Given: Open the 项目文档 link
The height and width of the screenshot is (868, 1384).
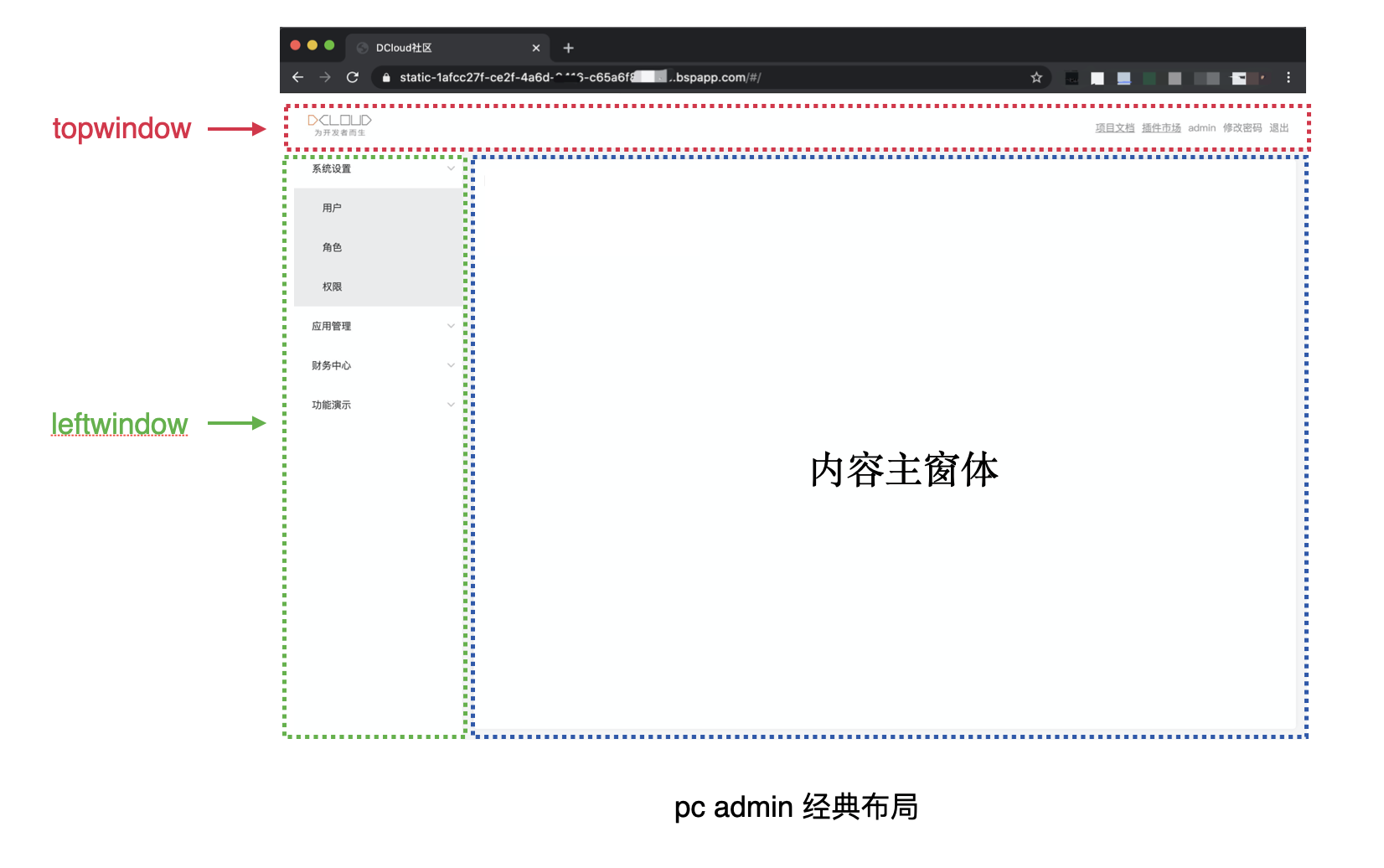Looking at the screenshot, I should pos(1114,127).
